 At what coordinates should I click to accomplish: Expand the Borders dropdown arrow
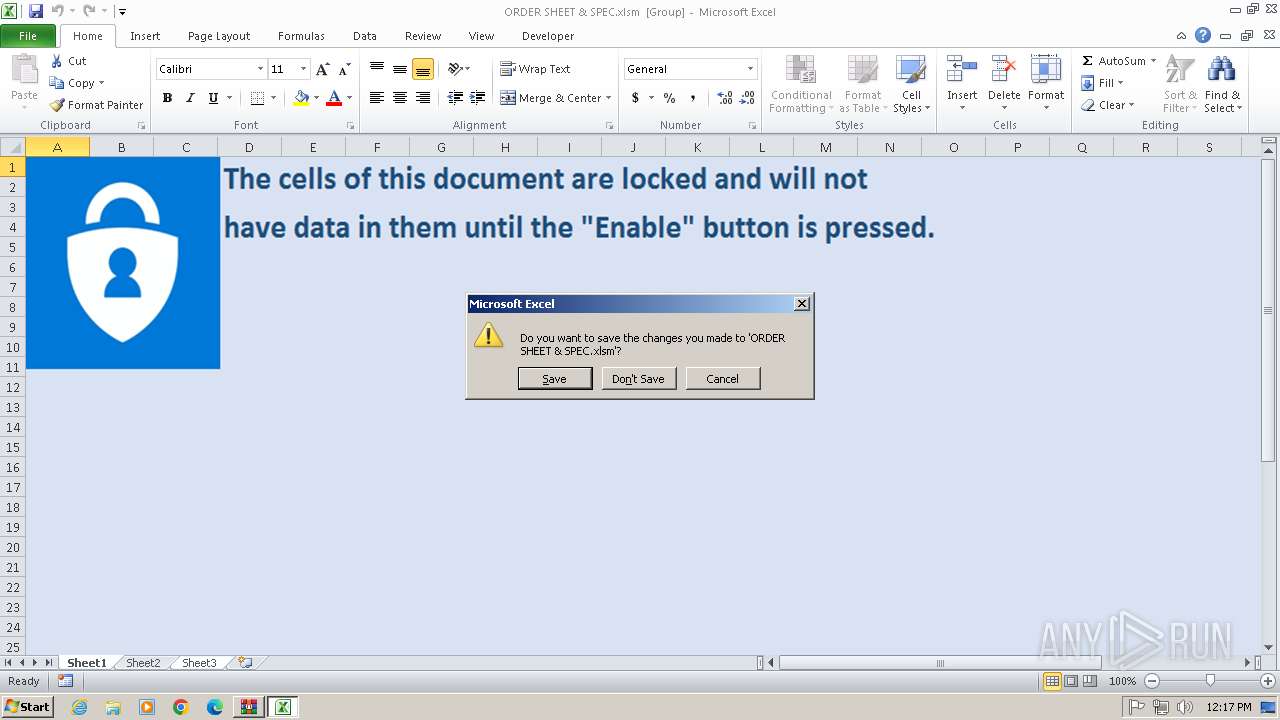point(273,98)
